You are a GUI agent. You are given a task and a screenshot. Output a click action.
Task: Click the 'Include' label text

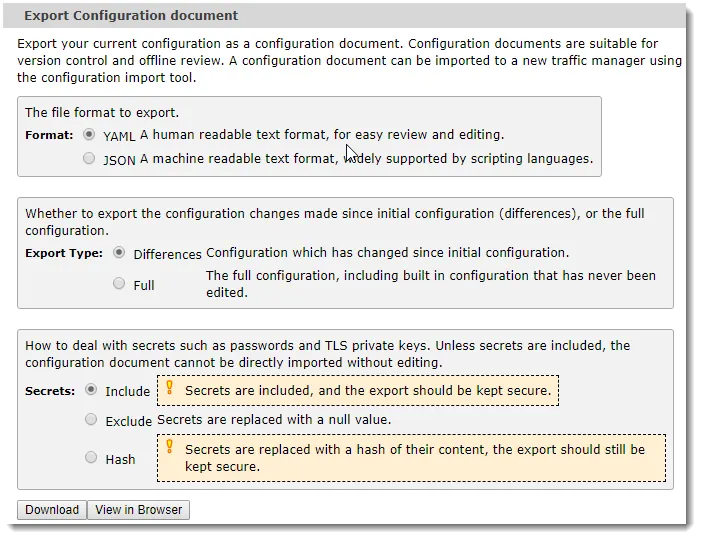[x=128, y=392]
